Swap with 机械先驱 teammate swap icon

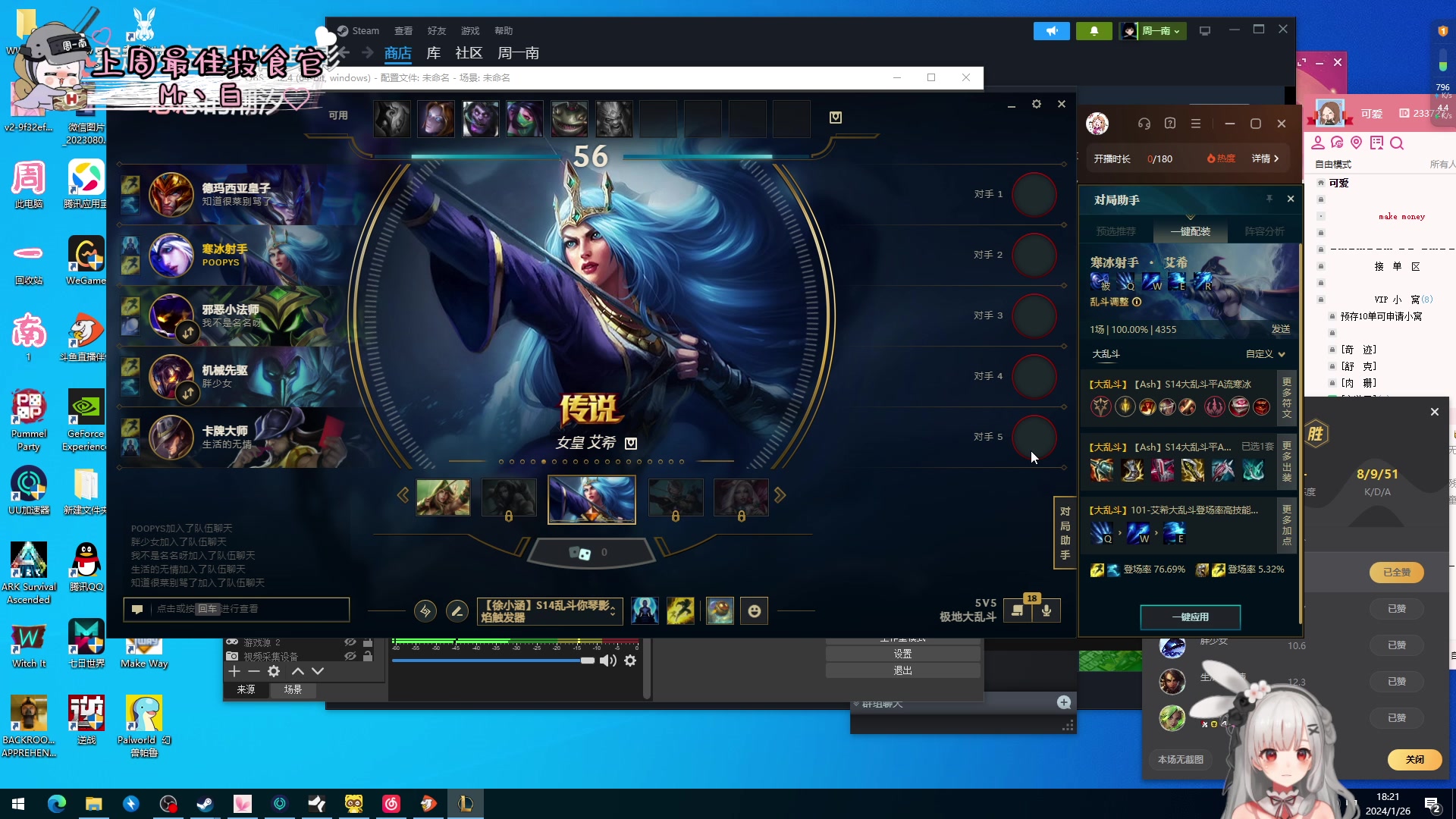pos(188,393)
